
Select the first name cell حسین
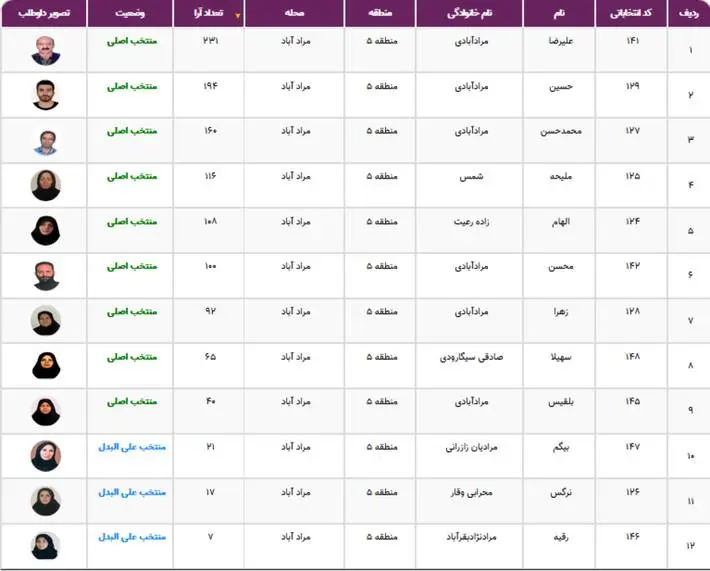click(x=561, y=86)
